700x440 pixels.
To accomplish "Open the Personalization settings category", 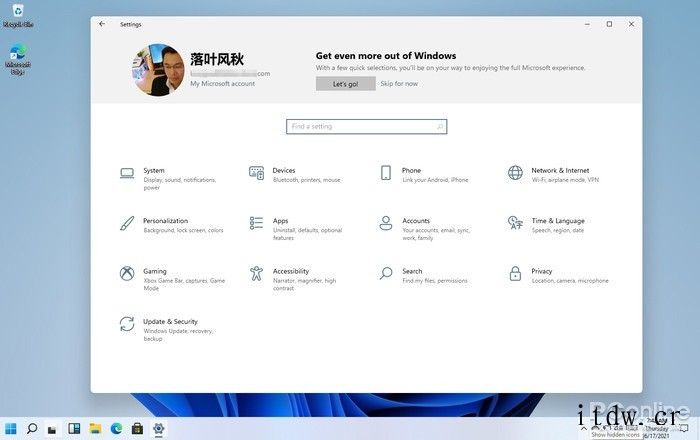I will tap(165, 221).
